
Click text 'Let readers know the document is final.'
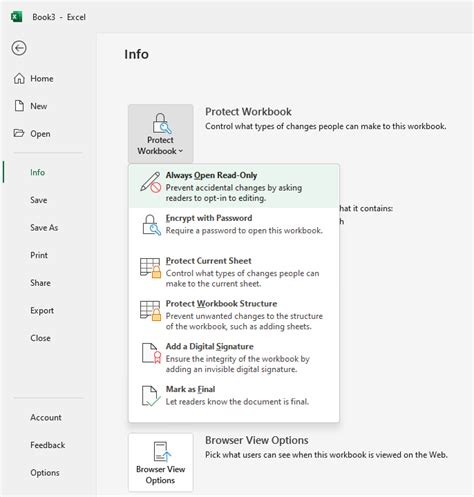(237, 402)
